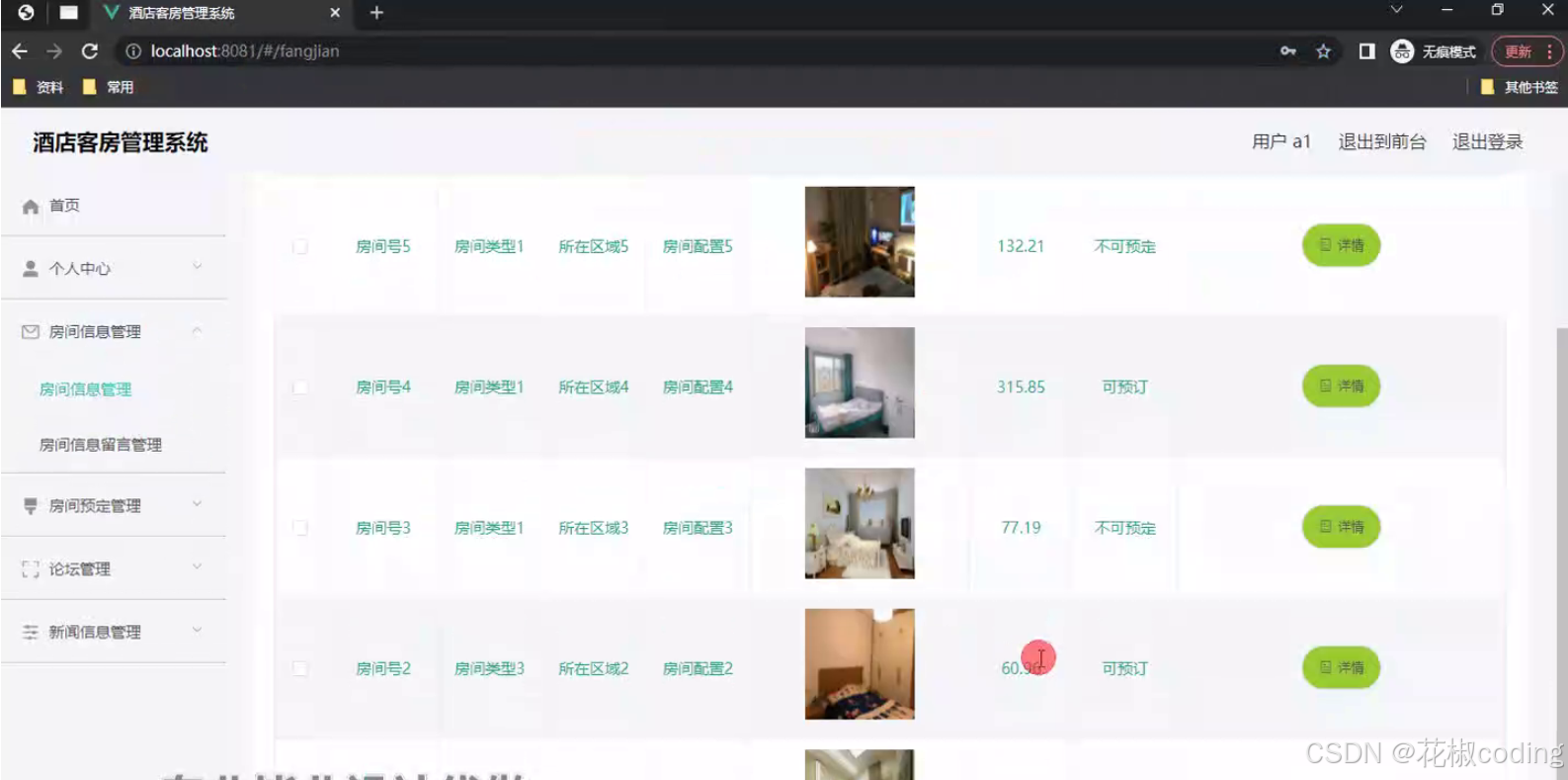Click the 用户 a1 label
The width and height of the screenshot is (1568, 780).
(x=1280, y=141)
